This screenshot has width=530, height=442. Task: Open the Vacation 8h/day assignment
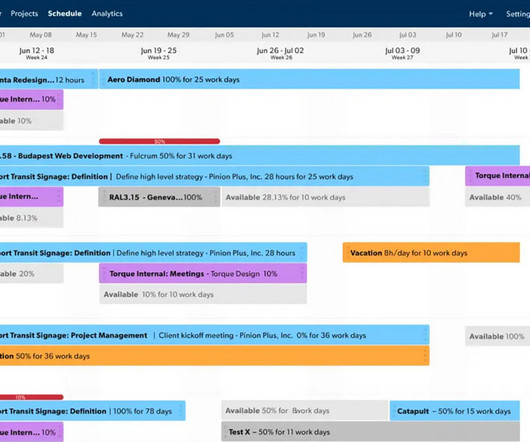tap(431, 252)
